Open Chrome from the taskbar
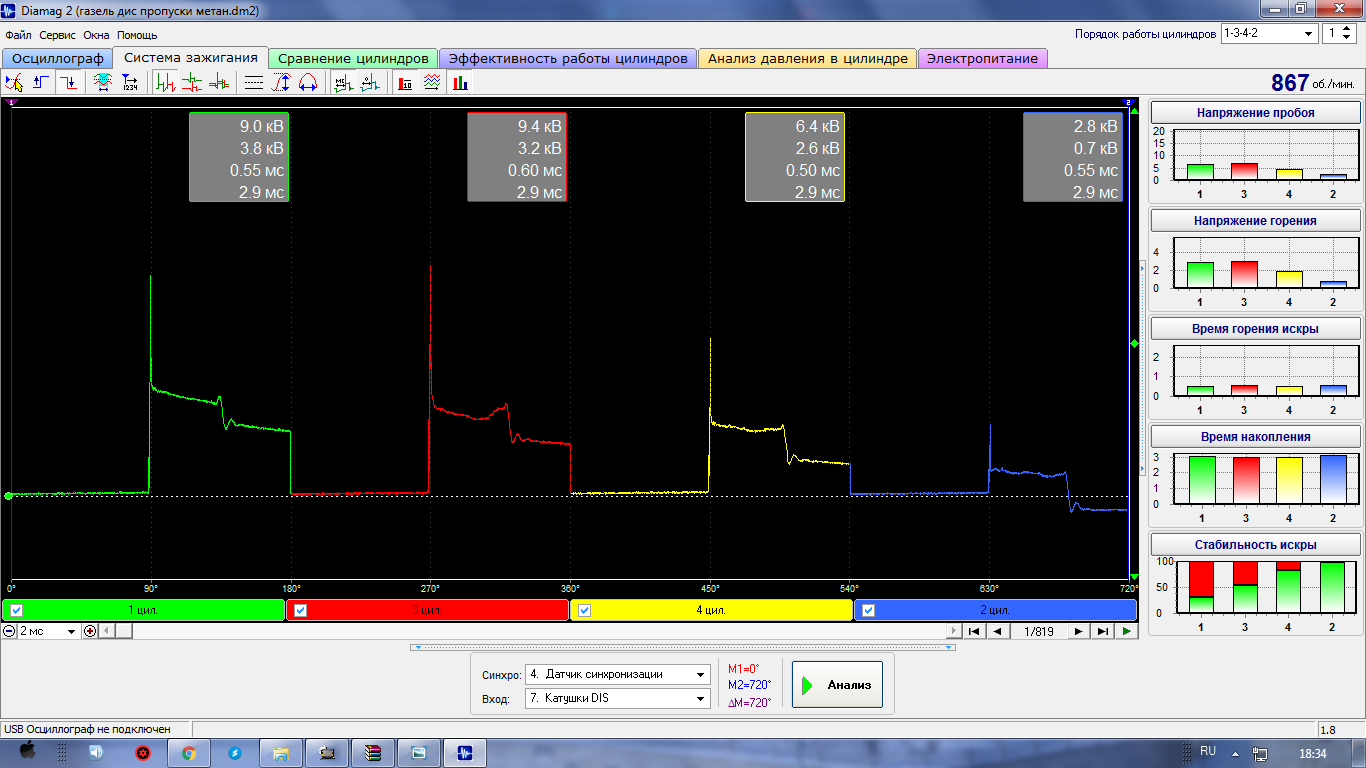 189,753
